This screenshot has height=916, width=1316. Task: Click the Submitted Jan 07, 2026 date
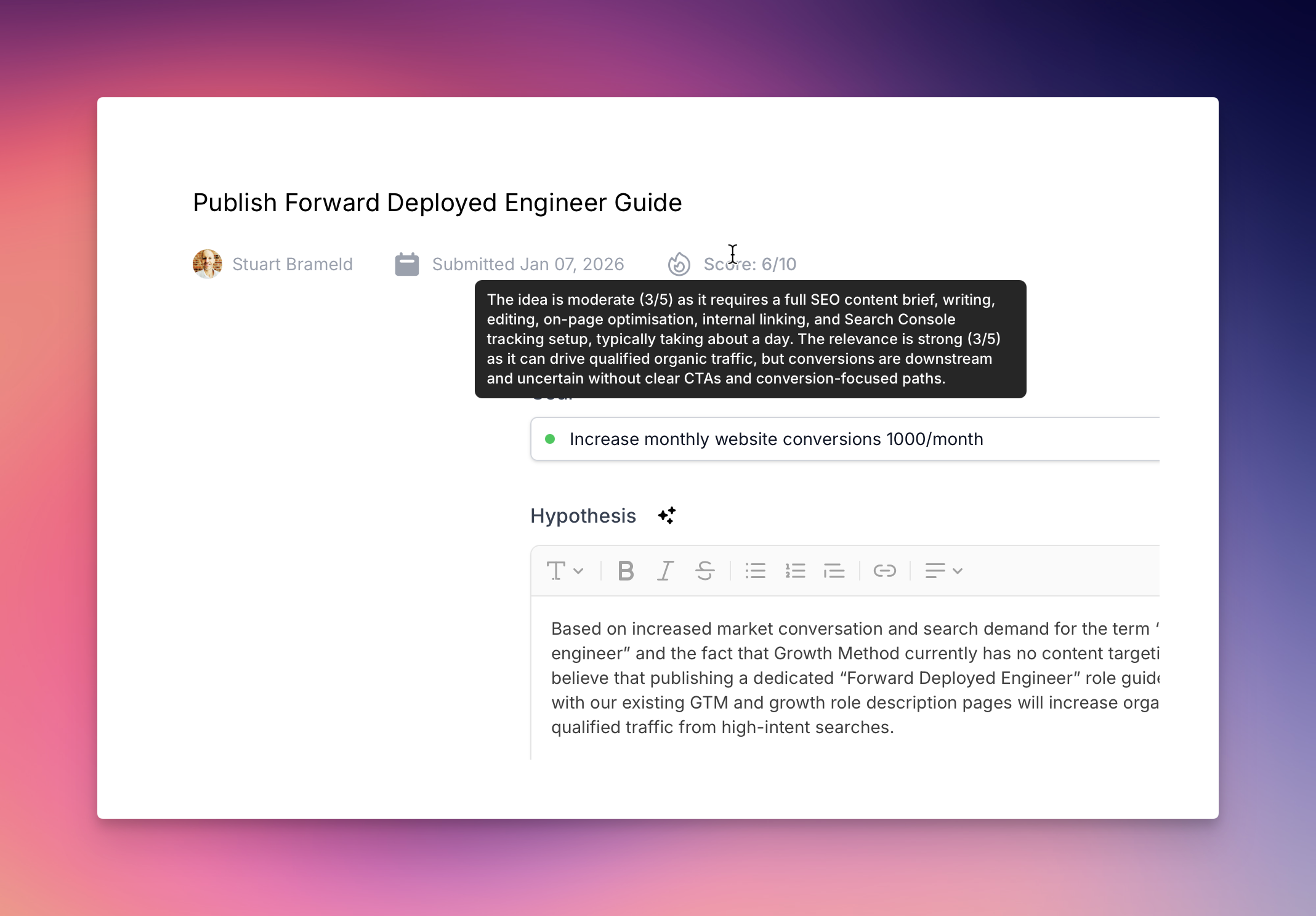[x=528, y=264]
